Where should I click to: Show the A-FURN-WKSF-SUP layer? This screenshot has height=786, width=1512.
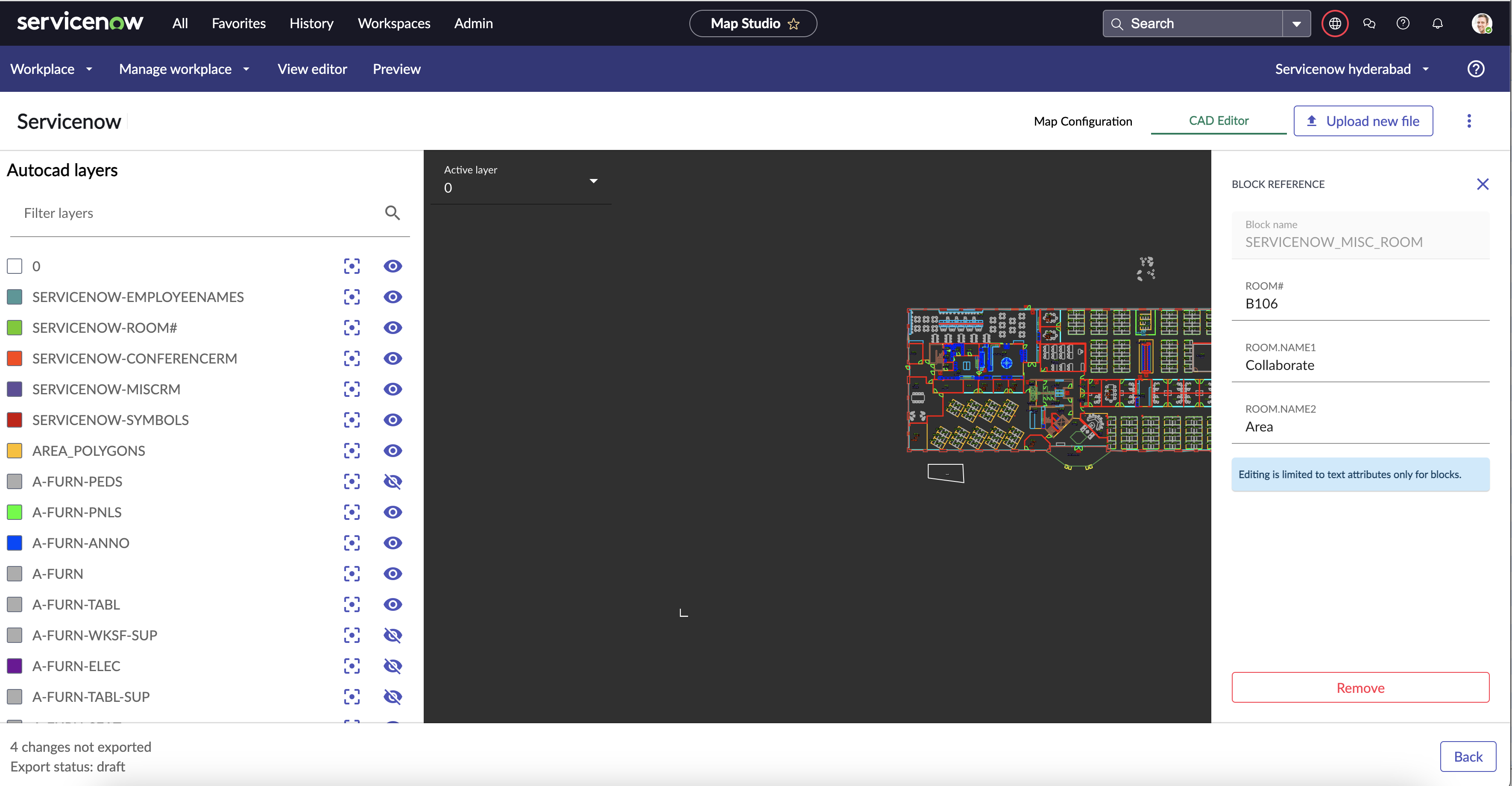click(x=393, y=635)
